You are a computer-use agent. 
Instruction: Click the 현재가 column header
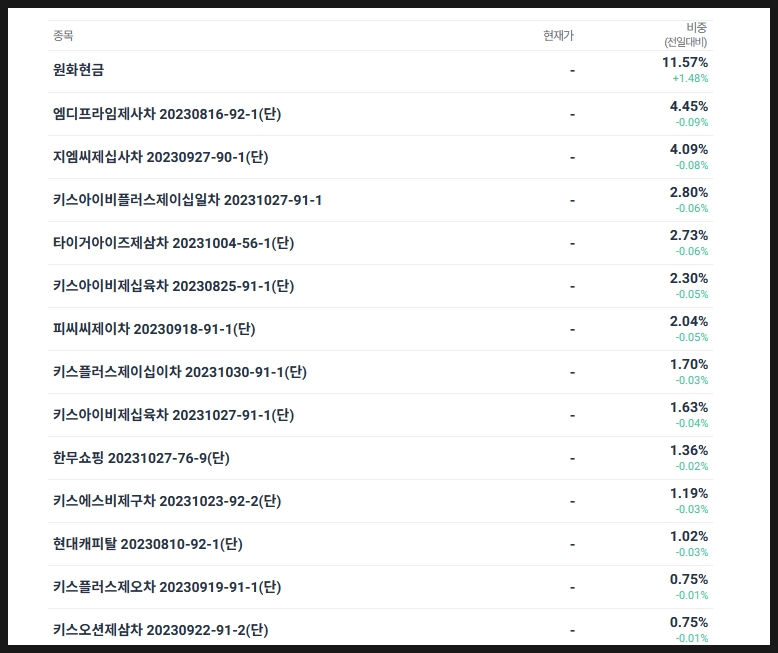point(558,35)
